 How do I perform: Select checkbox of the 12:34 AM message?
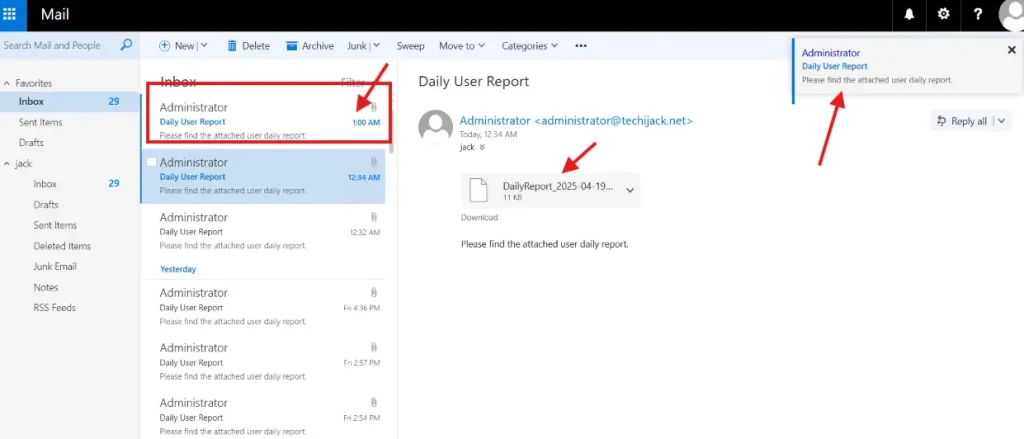tap(151, 162)
